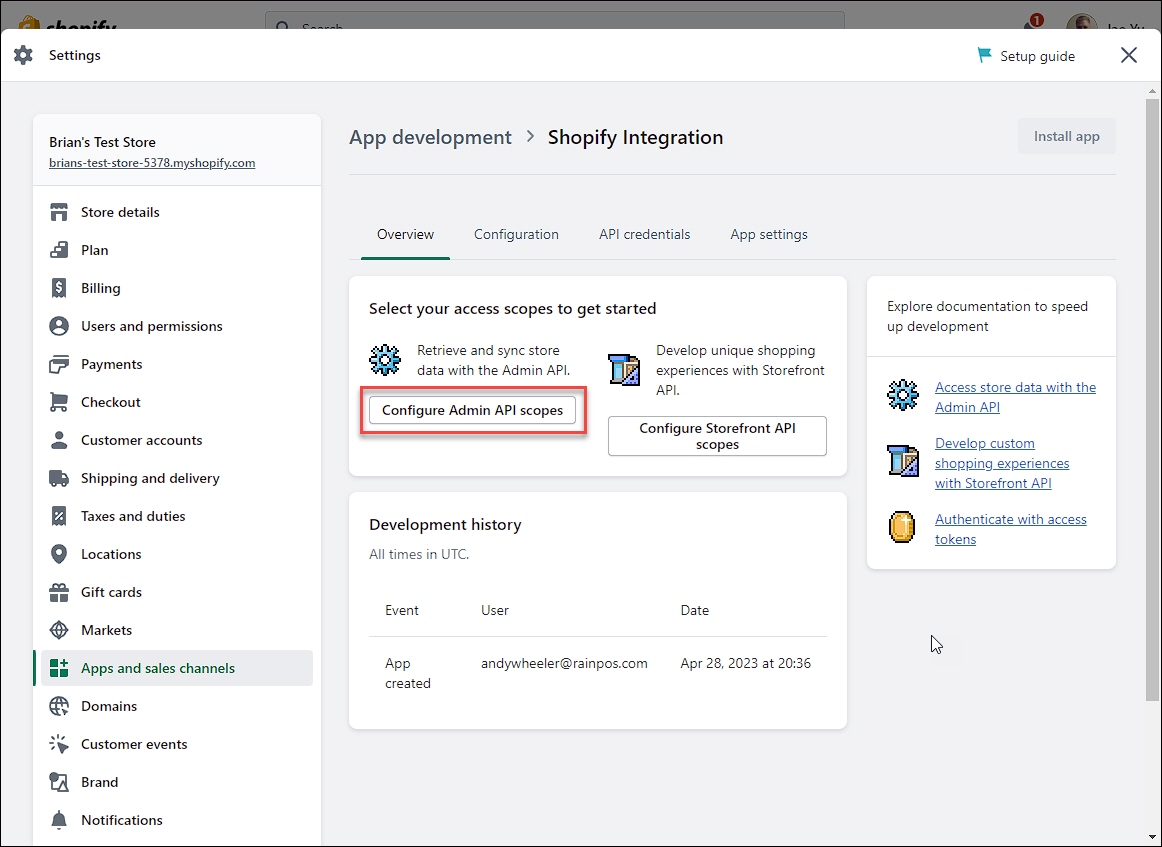The image size is (1162, 847).
Task: Click the Brand icon in sidebar
Action: tap(59, 782)
